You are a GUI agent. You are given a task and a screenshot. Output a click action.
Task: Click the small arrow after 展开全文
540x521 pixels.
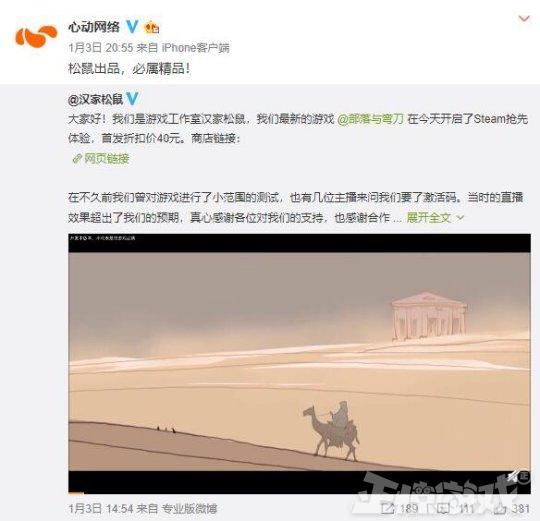point(460,218)
